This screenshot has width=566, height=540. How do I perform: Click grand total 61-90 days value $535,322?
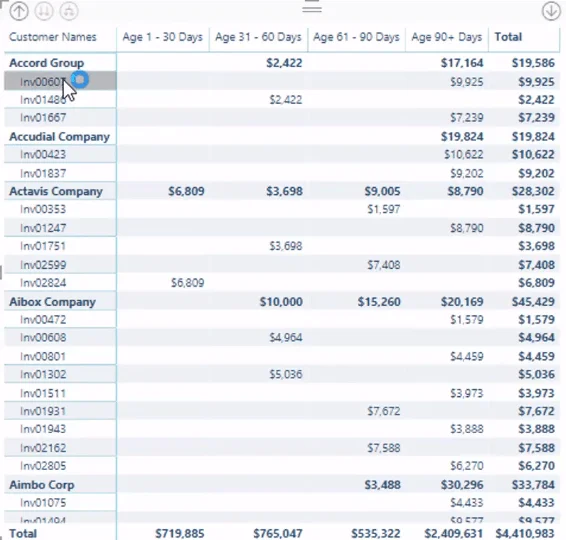tap(376, 533)
